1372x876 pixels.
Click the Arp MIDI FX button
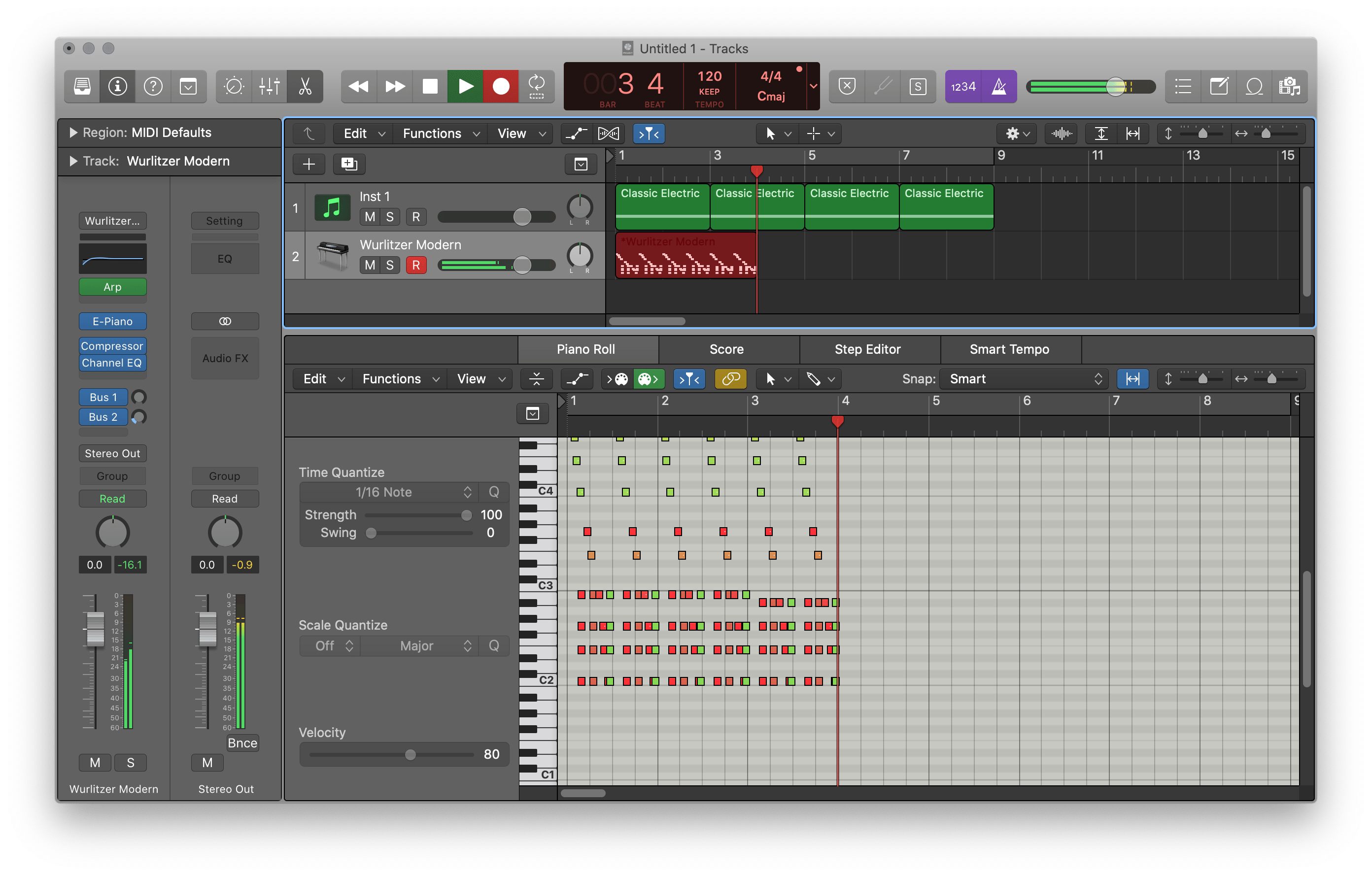(112, 287)
